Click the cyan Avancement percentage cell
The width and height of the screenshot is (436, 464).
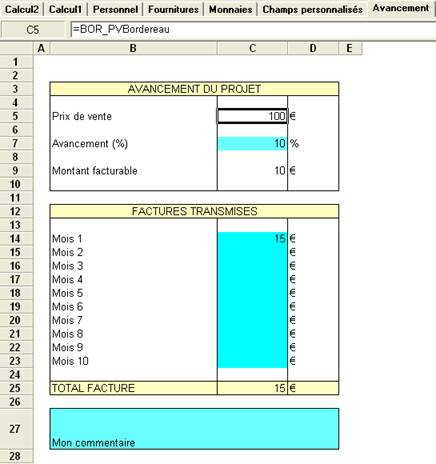pos(252,143)
